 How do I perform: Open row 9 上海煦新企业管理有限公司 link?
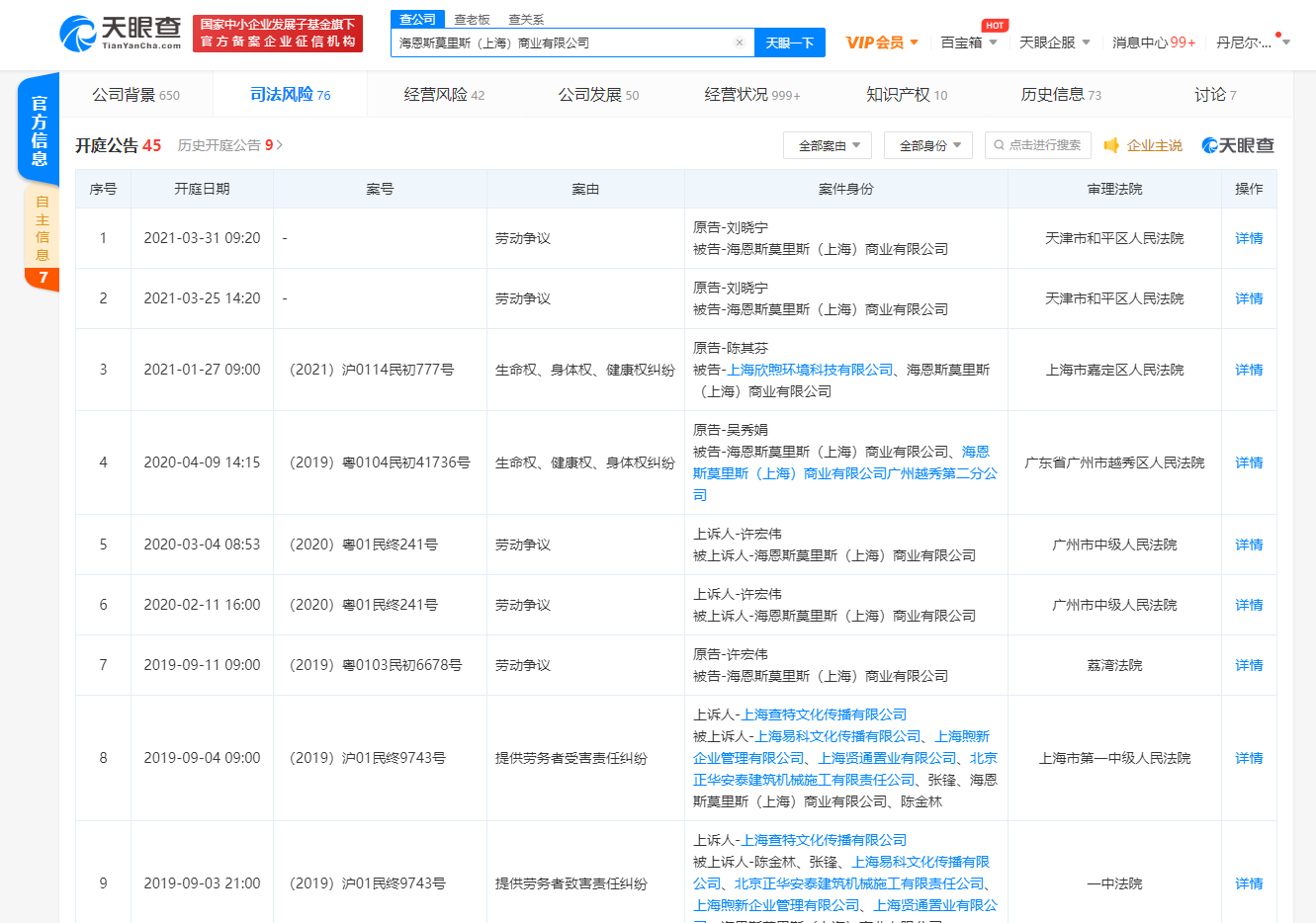point(776,905)
